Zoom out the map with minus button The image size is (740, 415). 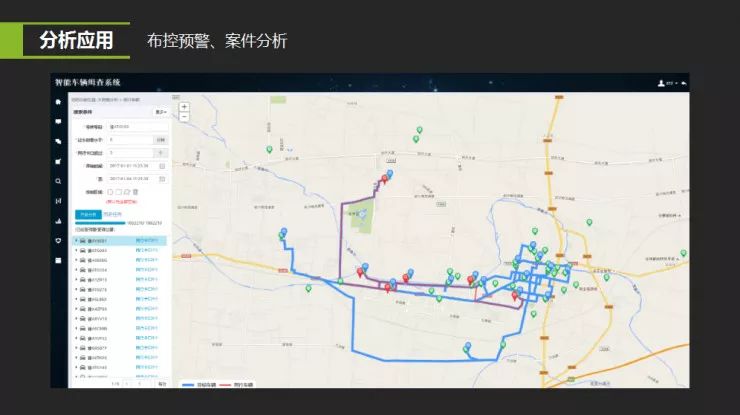tap(185, 117)
